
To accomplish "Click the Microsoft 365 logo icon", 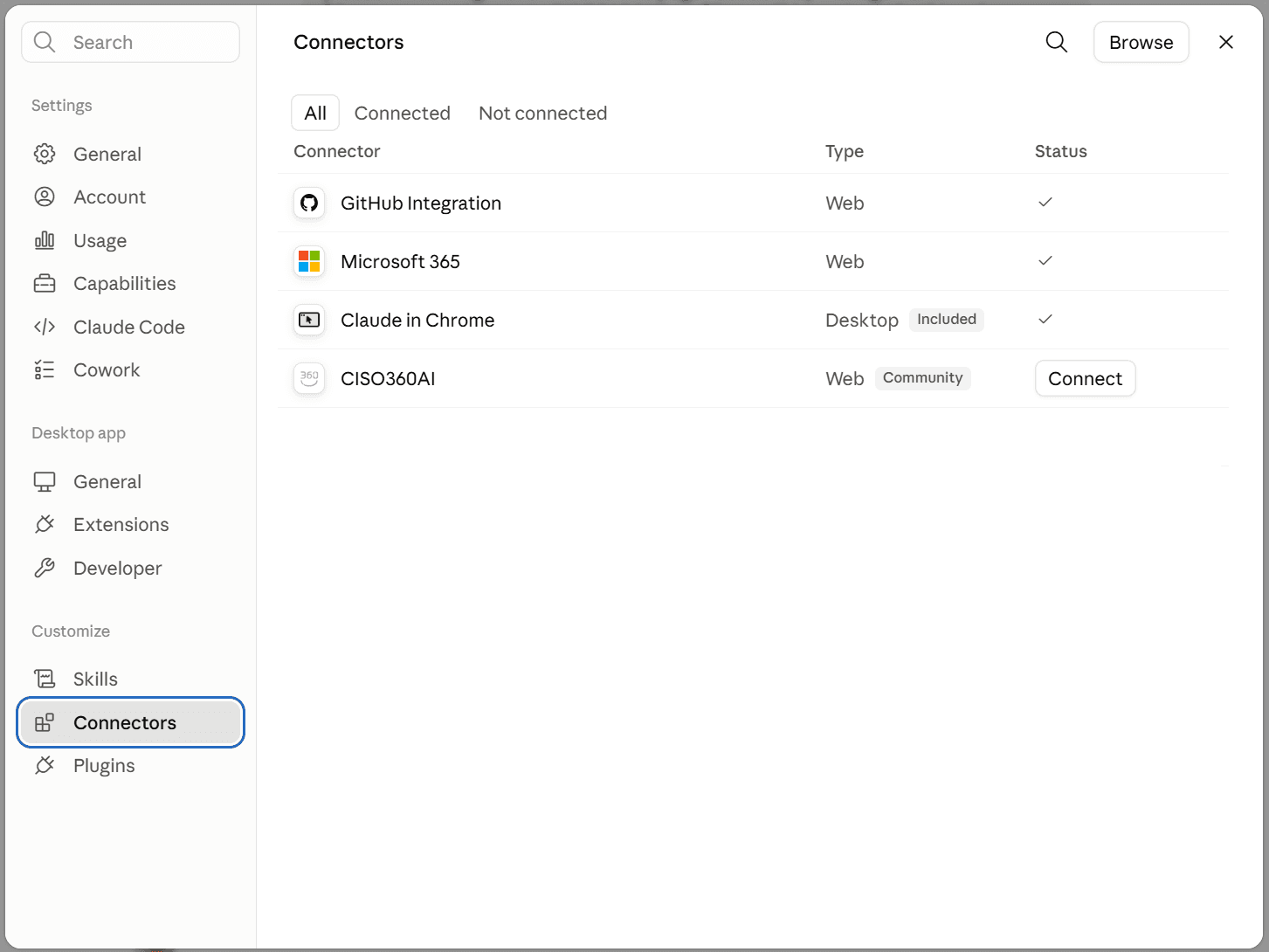I will tap(309, 261).
